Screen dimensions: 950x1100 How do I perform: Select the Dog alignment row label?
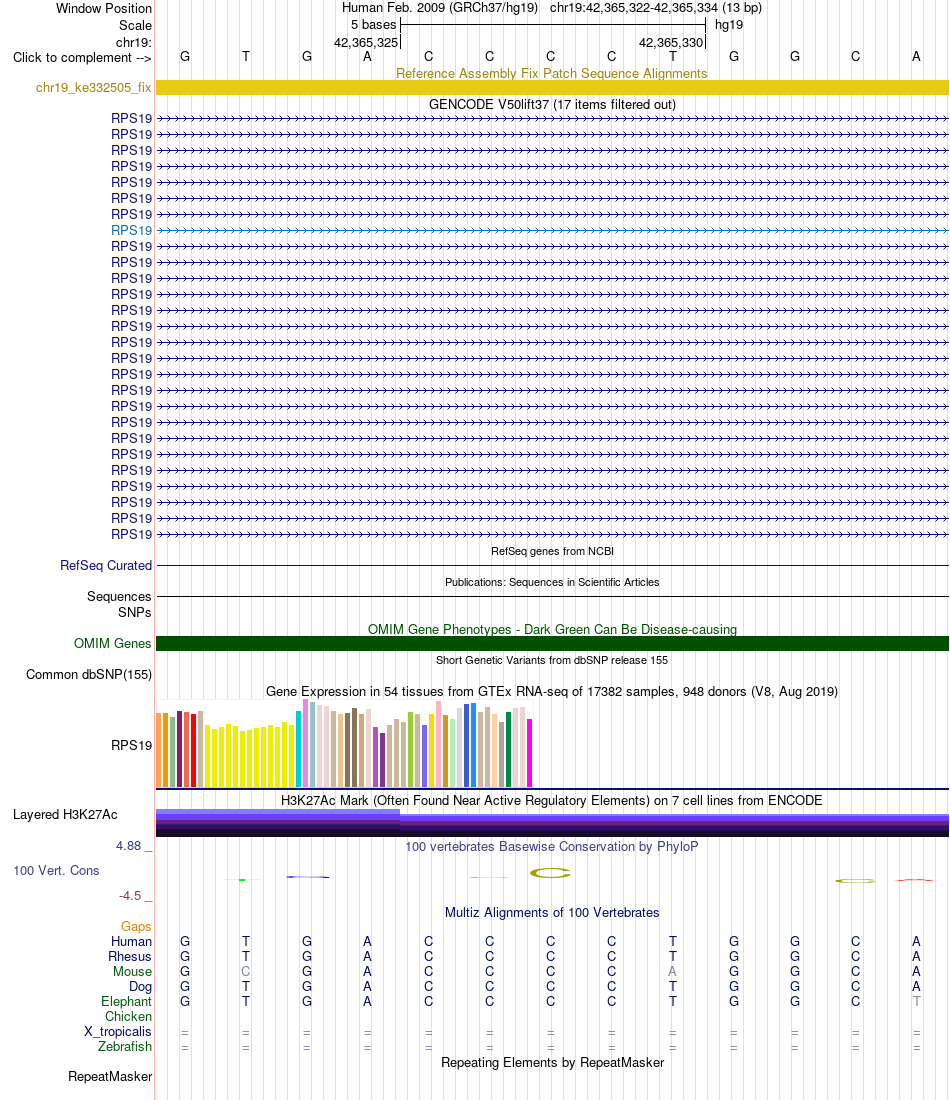click(x=140, y=986)
